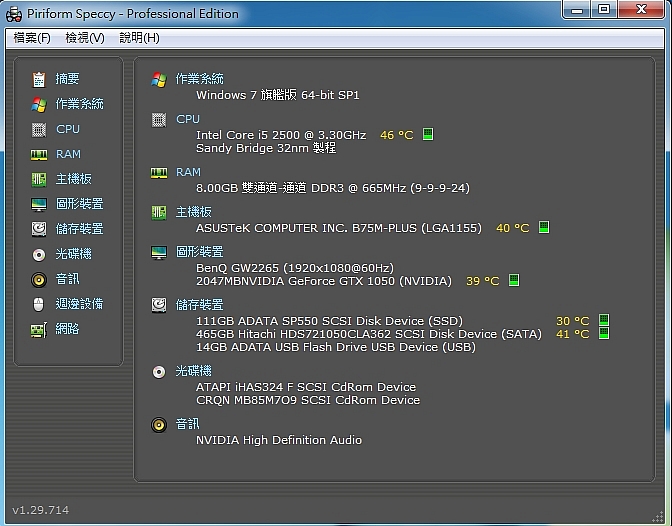Click the green temperature icon next to 39 °C

tap(514, 280)
